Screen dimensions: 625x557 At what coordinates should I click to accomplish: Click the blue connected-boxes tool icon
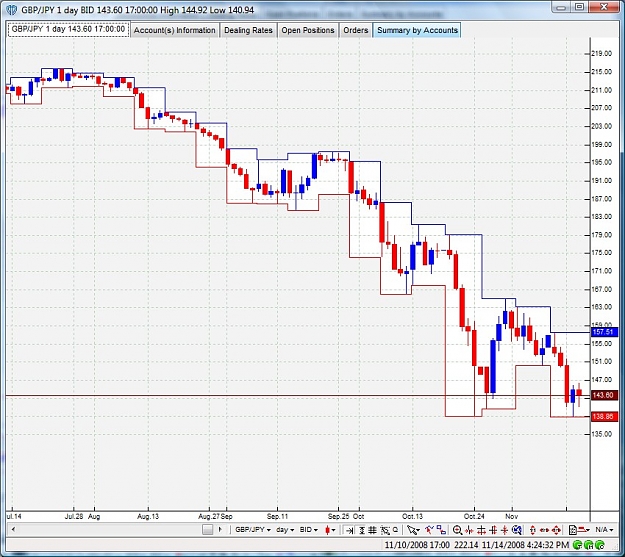click(x=441, y=529)
